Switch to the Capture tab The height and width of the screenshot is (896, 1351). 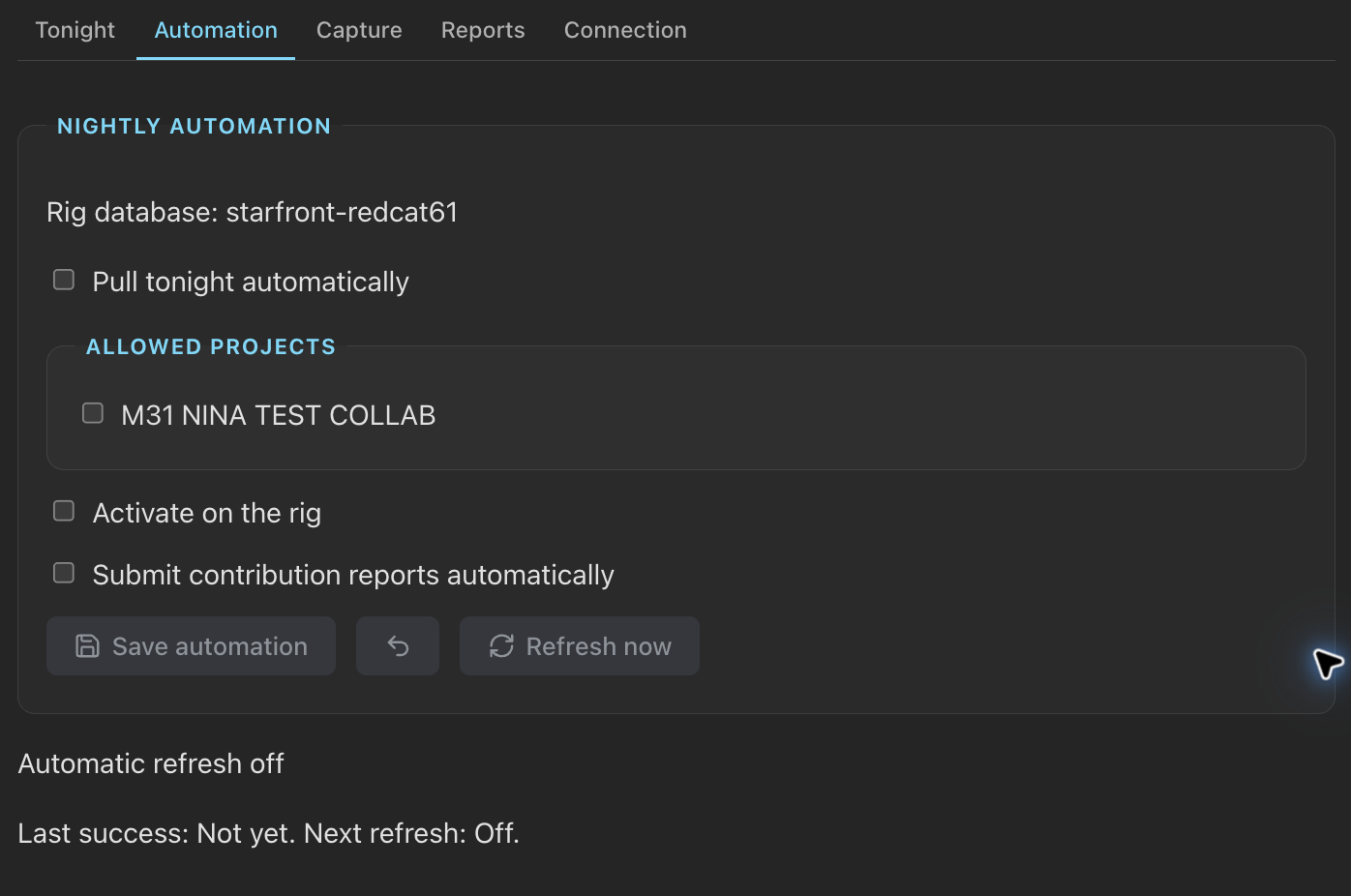[x=359, y=30]
